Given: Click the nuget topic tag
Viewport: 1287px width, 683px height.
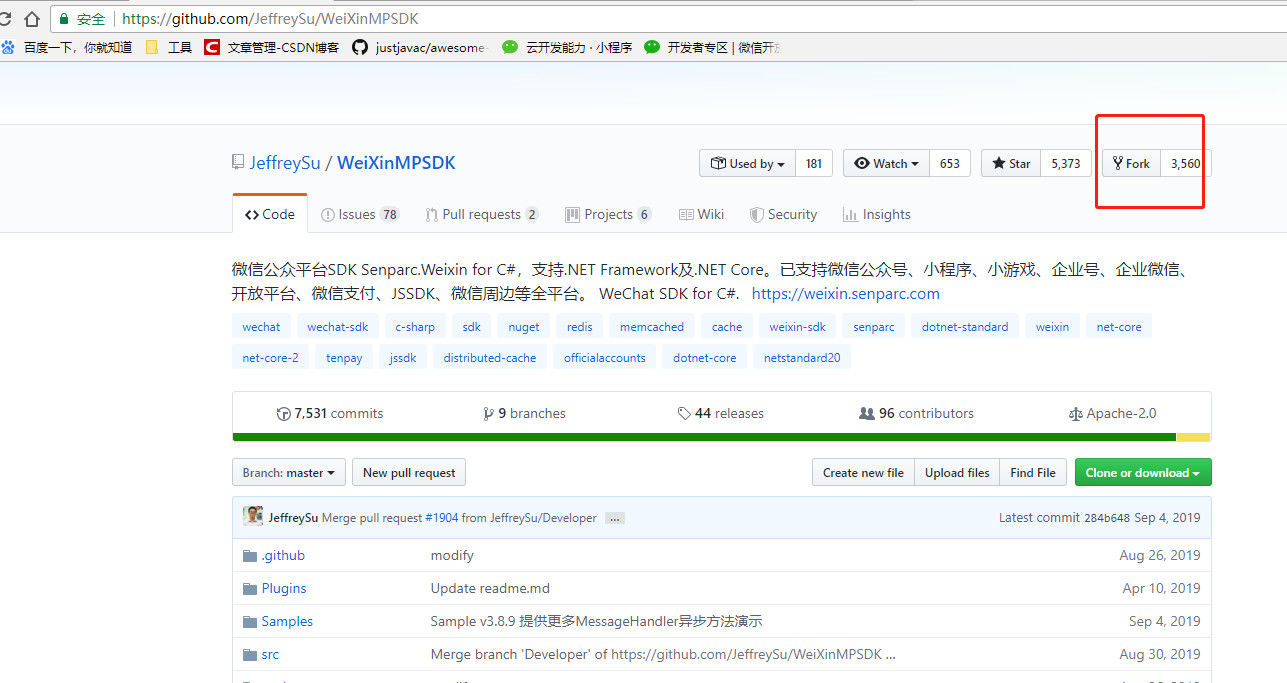Looking at the screenshot, I should (524, 327).
